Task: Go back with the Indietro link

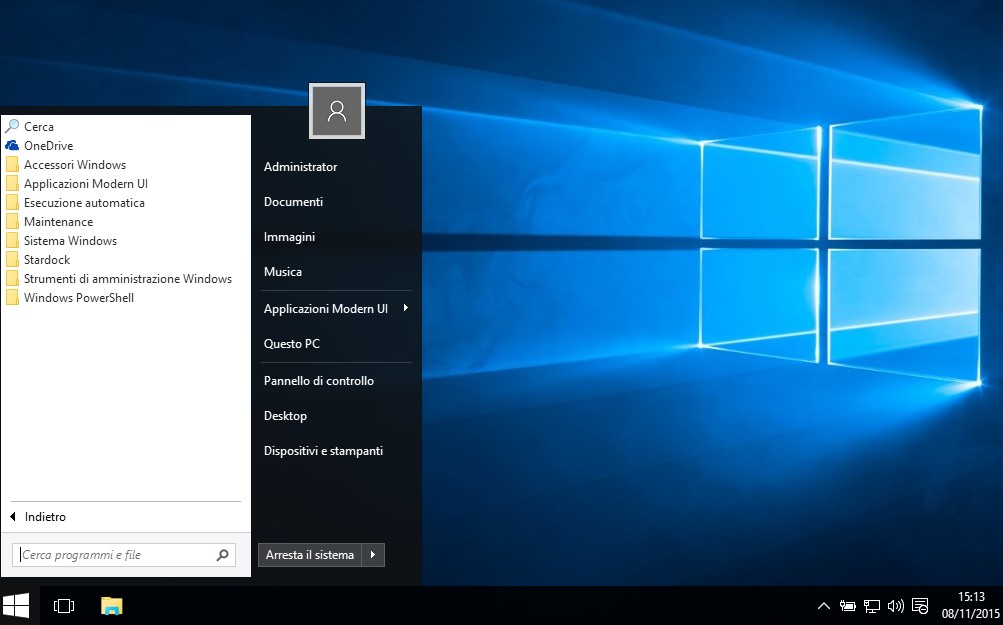Action: (45, 516)
